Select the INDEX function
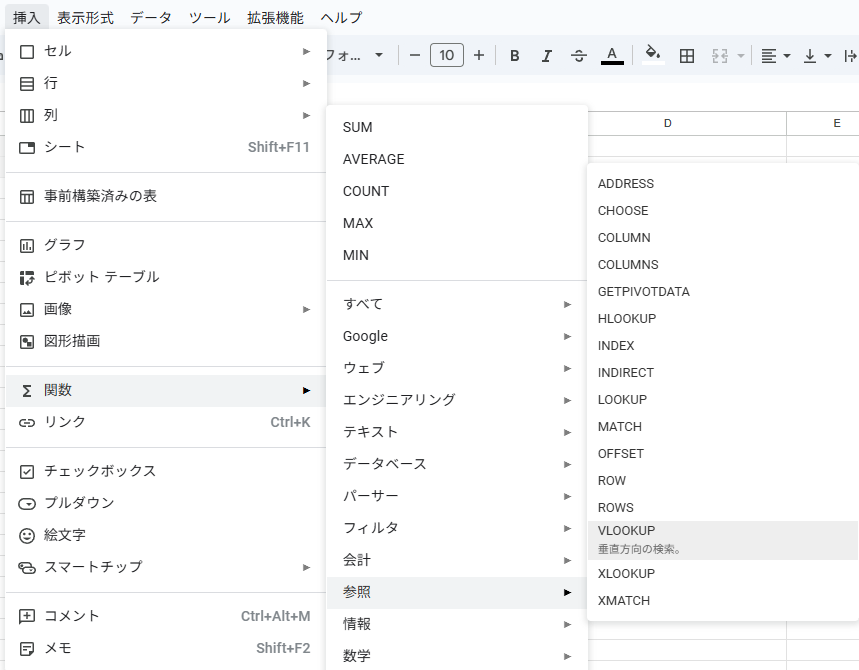Image resolution: width=859 pixels, height=670 pixels. 723,346
